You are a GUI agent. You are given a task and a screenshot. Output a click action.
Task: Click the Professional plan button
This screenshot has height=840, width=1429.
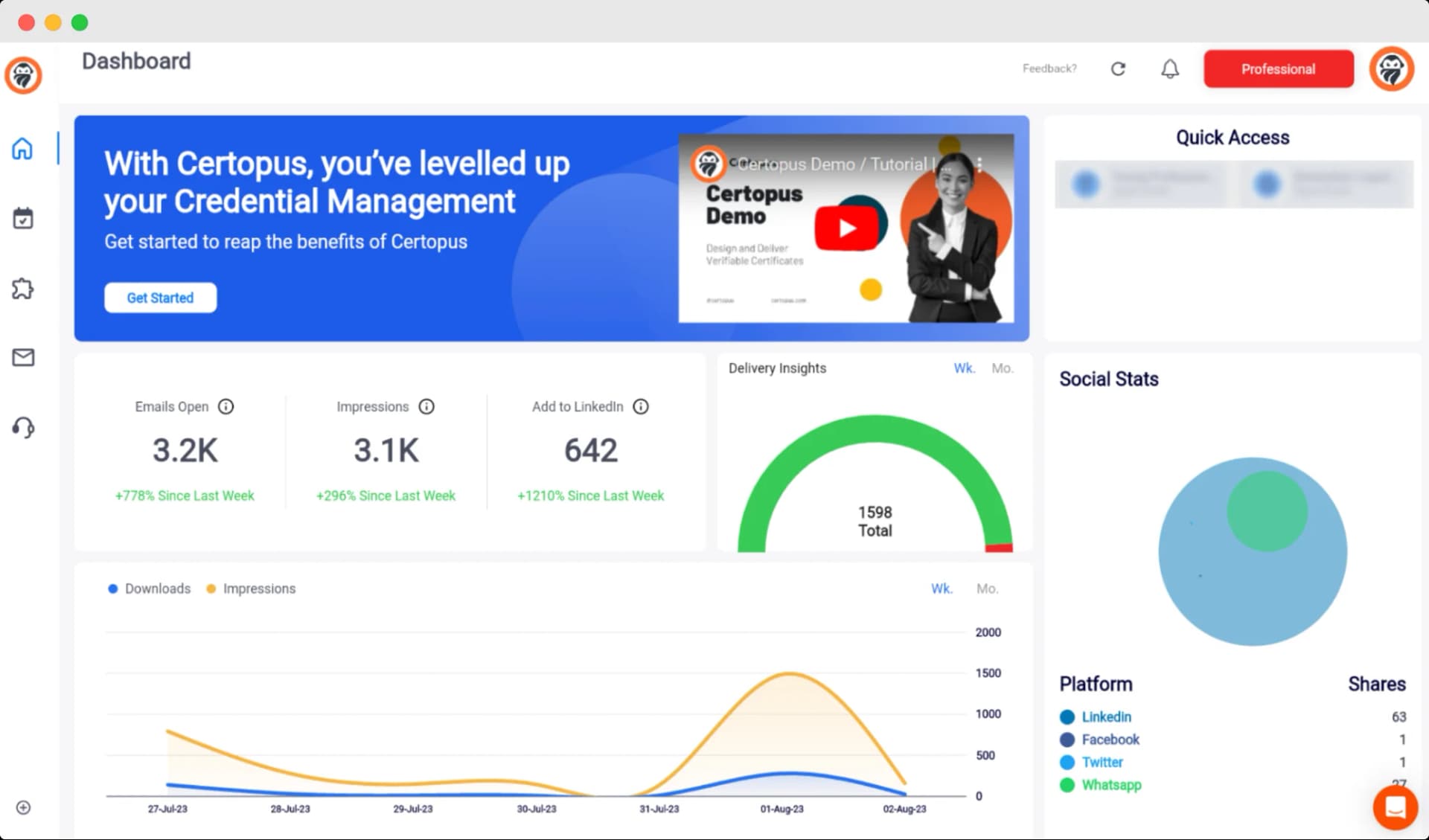click(1278, 69)
